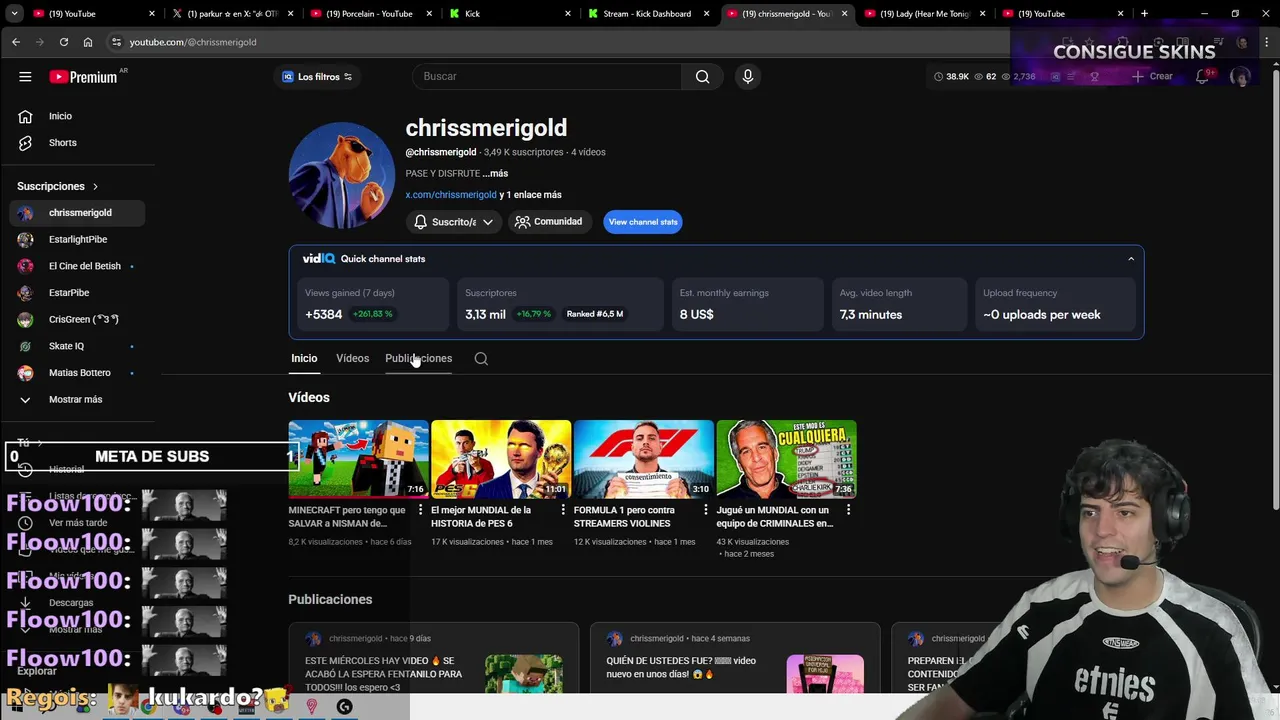
Task: Open the account avatar in top right
Action: click(x=1240, y=77)
